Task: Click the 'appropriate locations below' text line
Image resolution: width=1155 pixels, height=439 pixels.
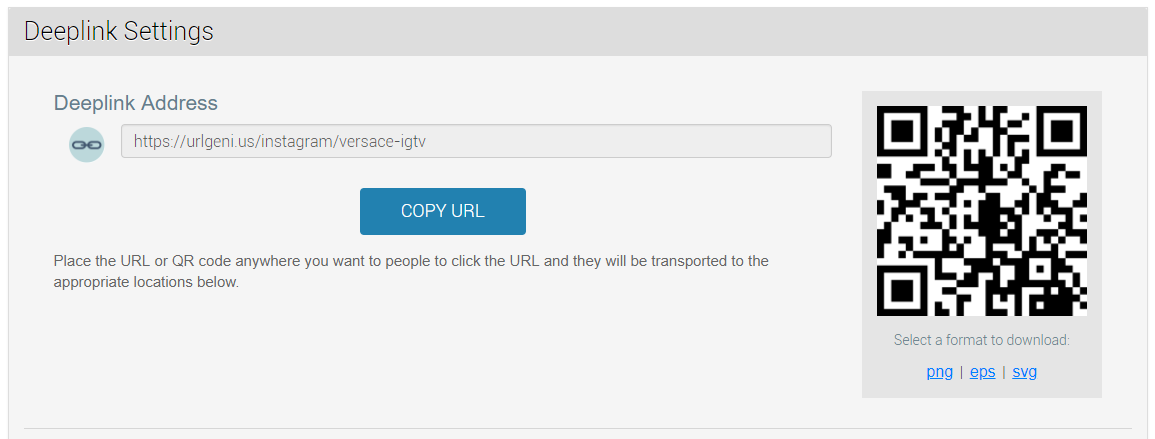Action: coord(147,281)
